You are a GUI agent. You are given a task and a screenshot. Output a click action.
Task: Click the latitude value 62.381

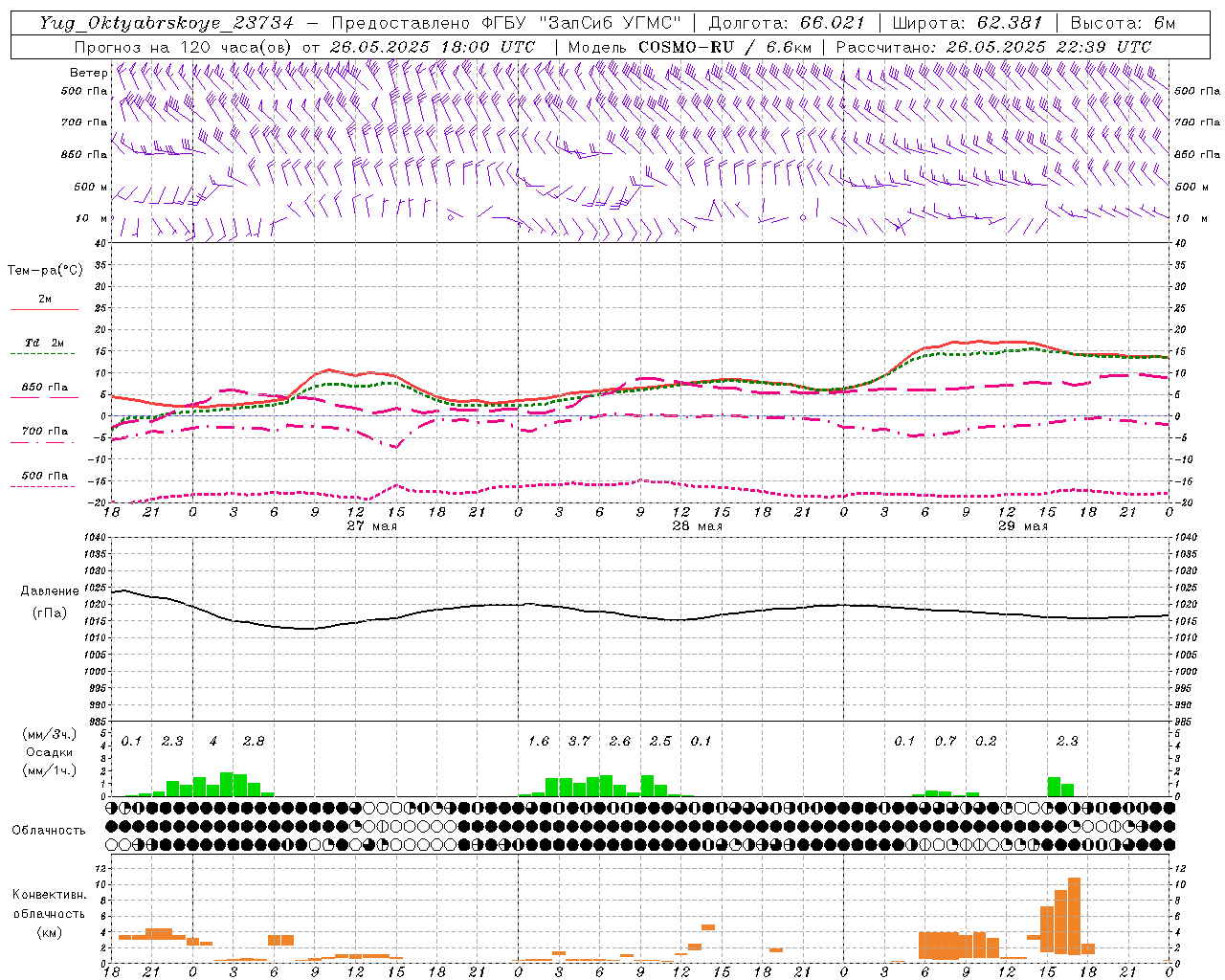click(x=1010, y=23)
